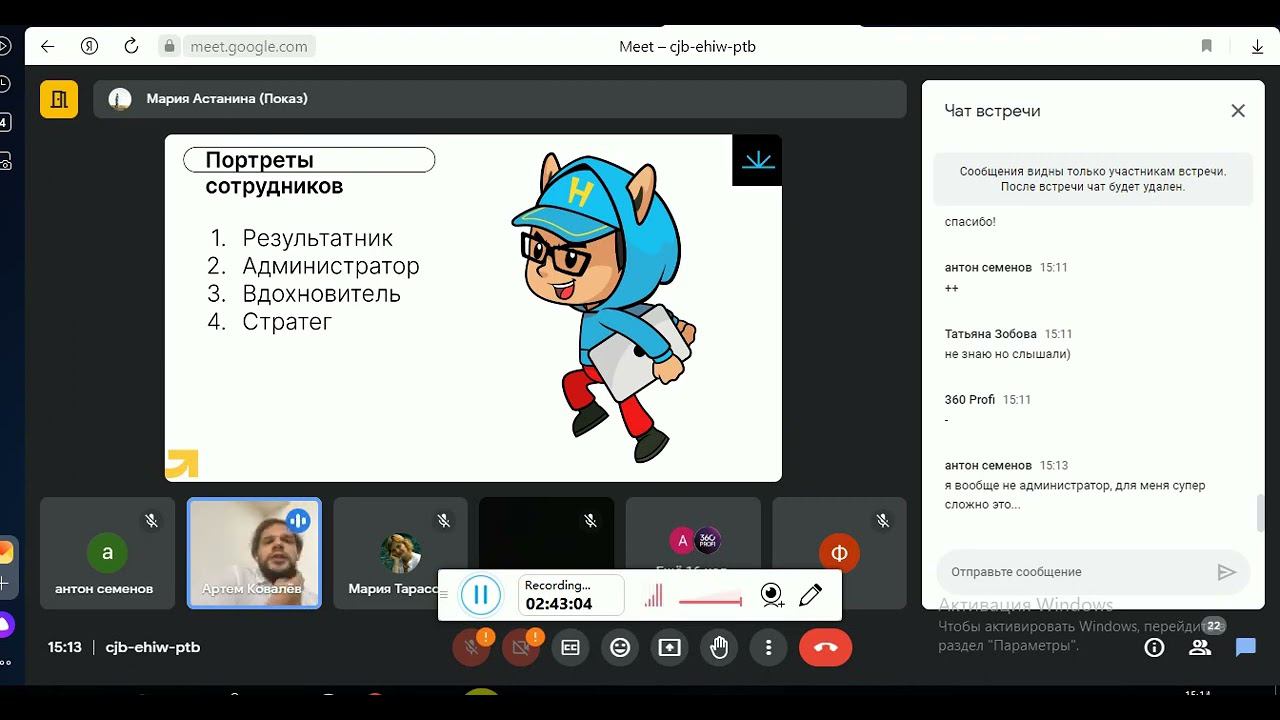
Task: Click the meeting code cjb-ehiw-ptb in the bottom bar
Action: (x=153, y=647)
